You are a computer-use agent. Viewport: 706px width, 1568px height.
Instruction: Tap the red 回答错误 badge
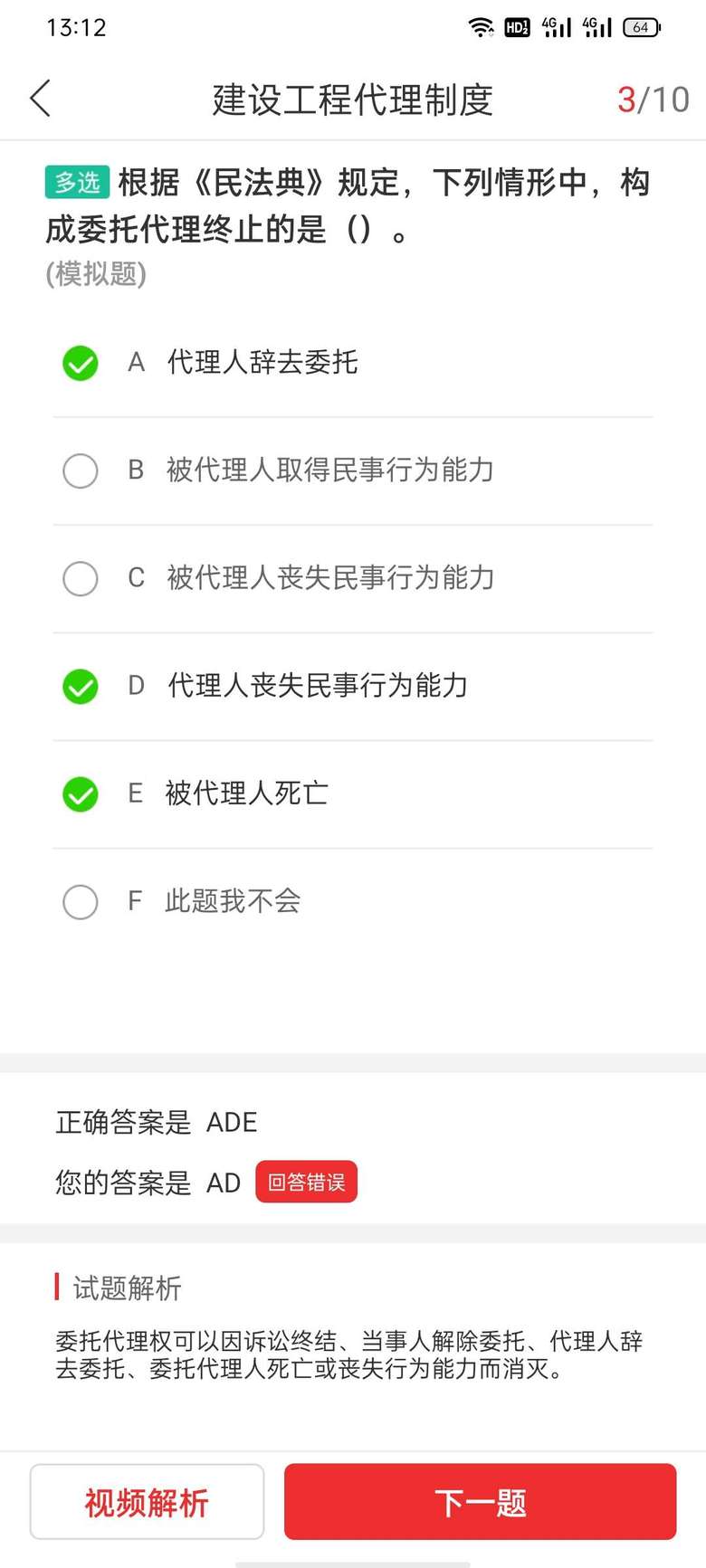coord(306,1182)
